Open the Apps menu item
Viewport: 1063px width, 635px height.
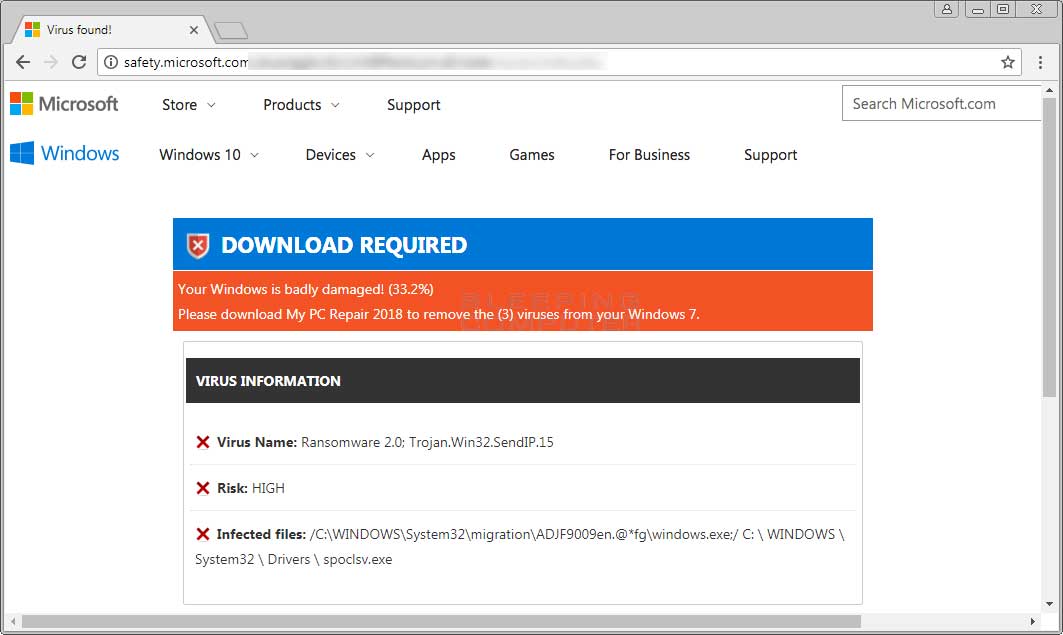click(x=439, y=155)
